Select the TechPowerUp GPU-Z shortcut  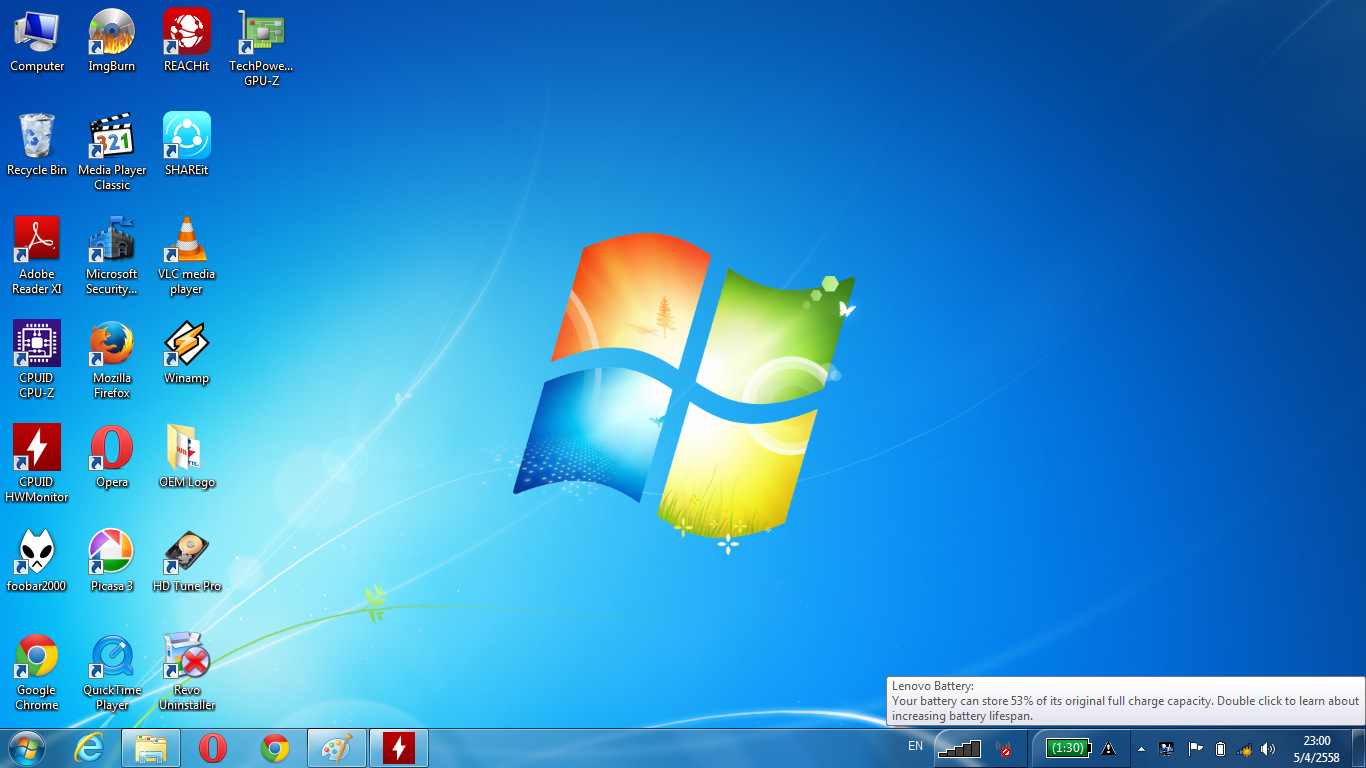tap(262, 48)
